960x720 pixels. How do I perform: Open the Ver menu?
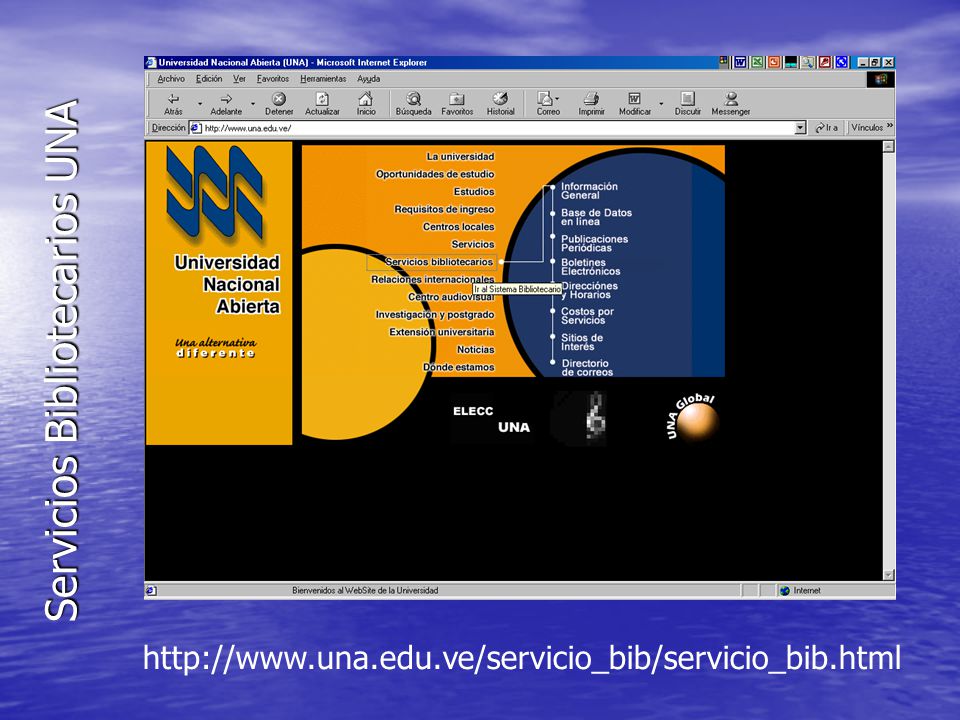click(239, 79)
